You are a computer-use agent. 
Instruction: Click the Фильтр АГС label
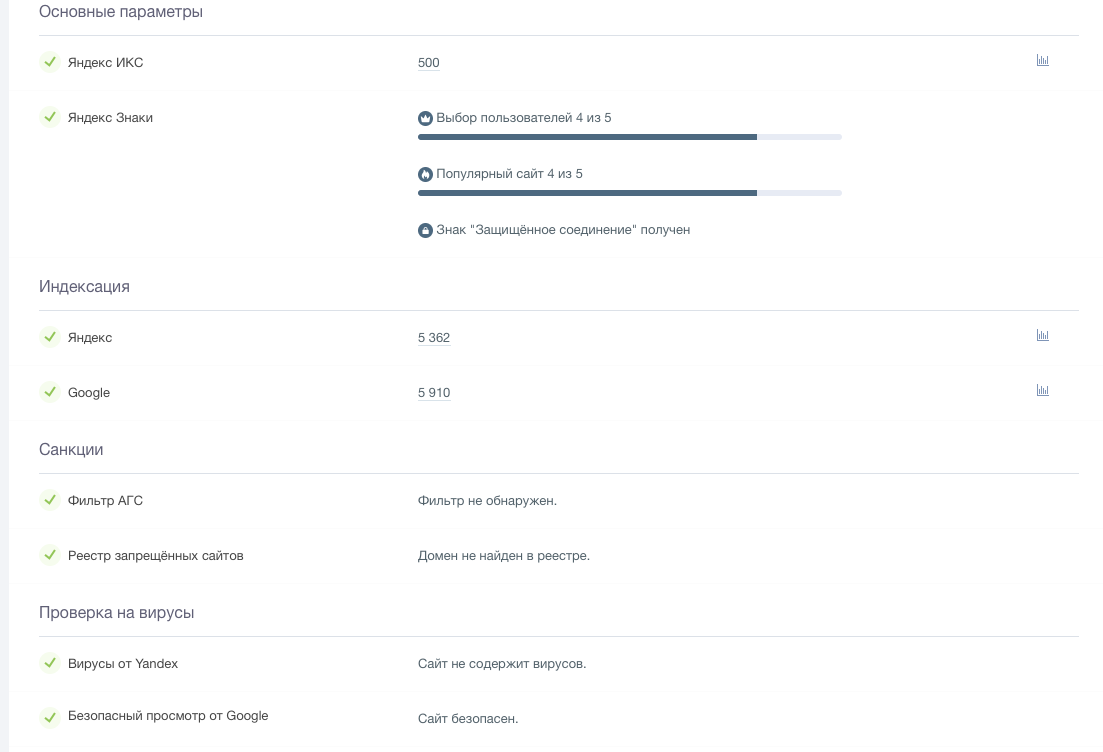(x=106, y=500)
